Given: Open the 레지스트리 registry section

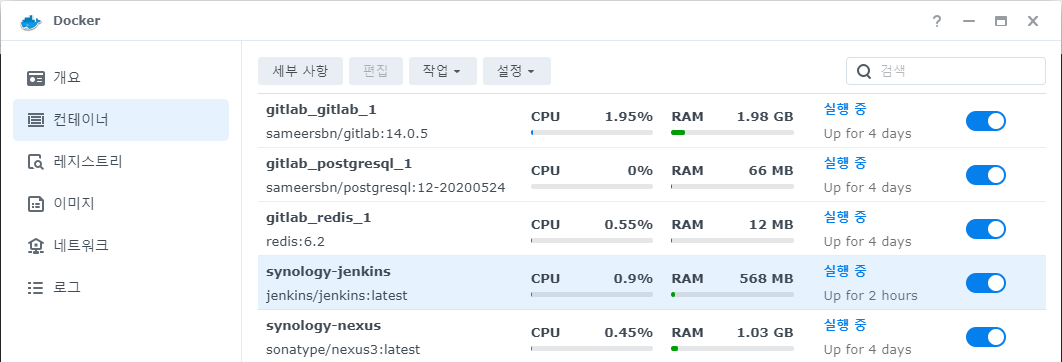Looking at the screenshot, I should pyautogui.click(x=121, y=162).
